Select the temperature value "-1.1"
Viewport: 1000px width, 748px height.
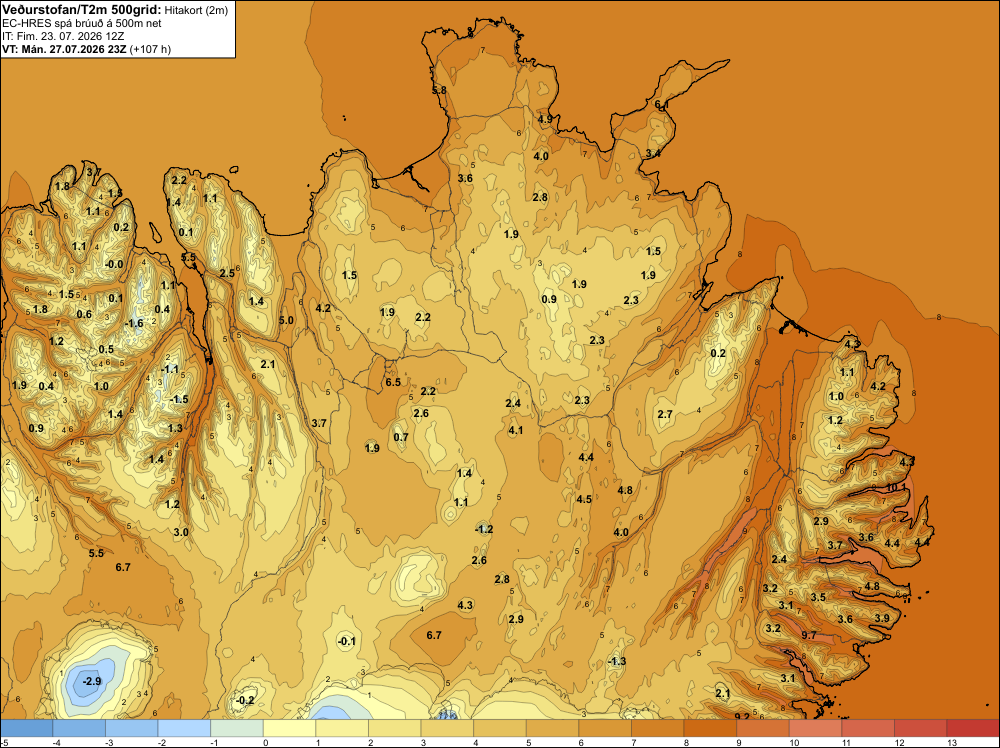click(x=170, y=369)
